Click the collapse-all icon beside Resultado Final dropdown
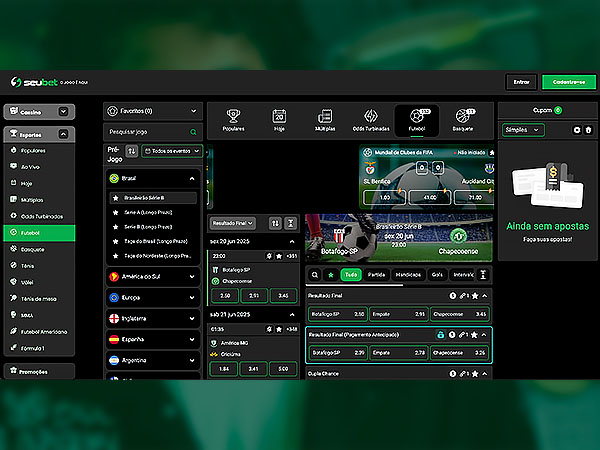600x450 pixels. (291, 223)
